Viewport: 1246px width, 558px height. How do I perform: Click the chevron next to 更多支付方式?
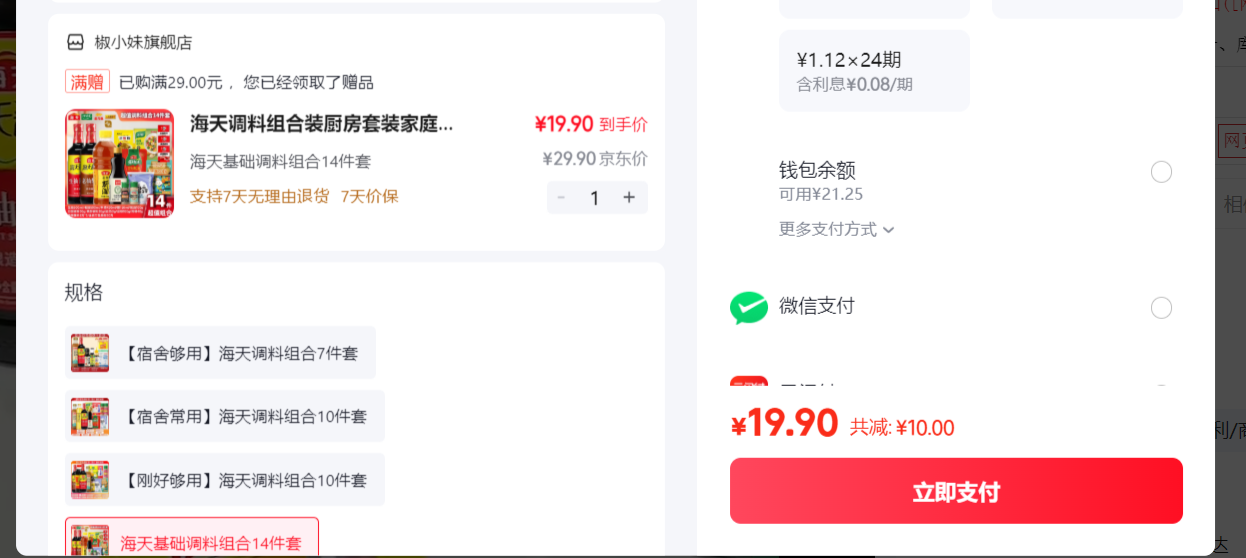(888, 230)
